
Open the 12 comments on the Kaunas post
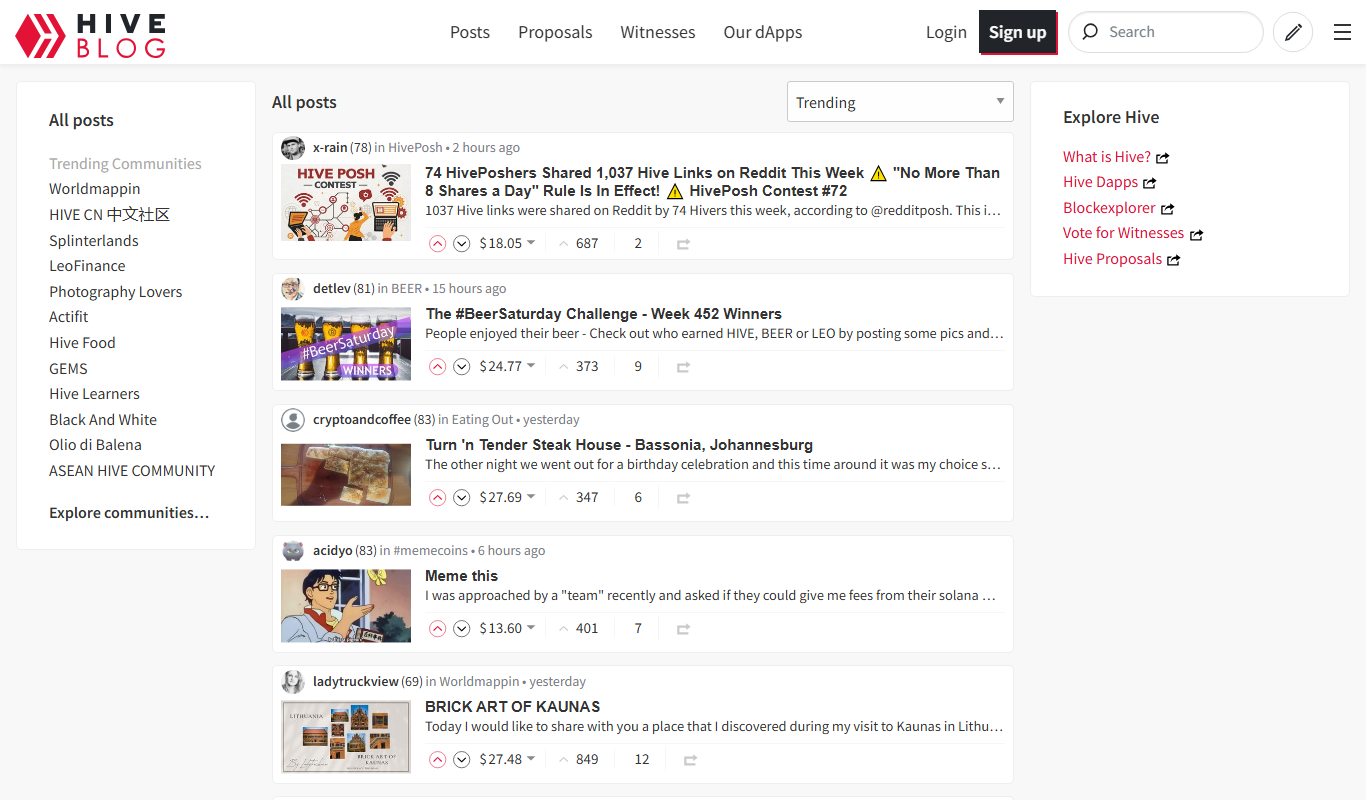[x=642, y=760]
